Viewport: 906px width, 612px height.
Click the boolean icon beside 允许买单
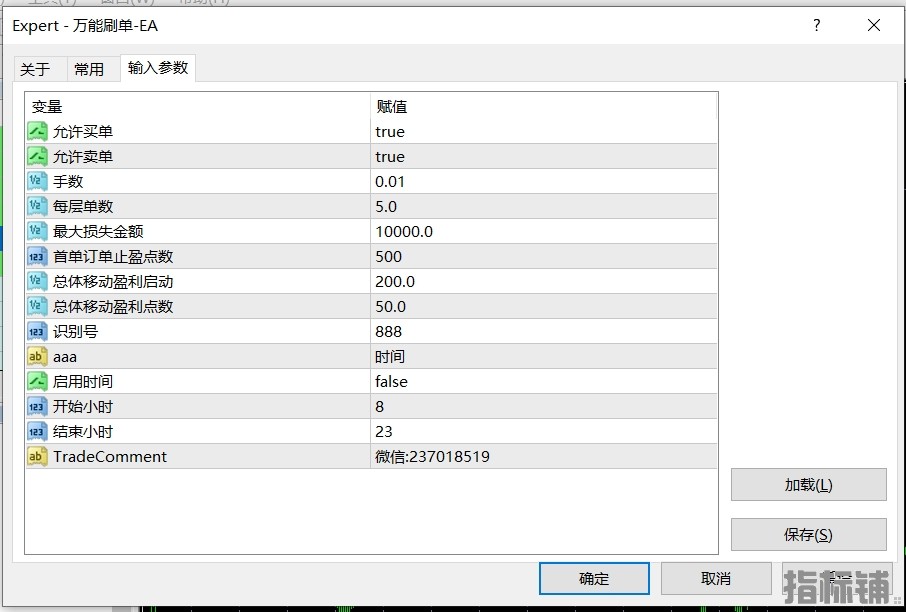click(37, 132)
